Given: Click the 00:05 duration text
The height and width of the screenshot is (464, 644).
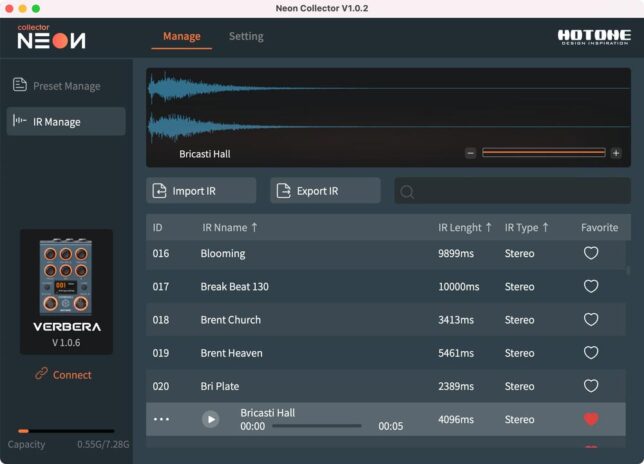Looking at the screenshot, I should pos(391,426).
